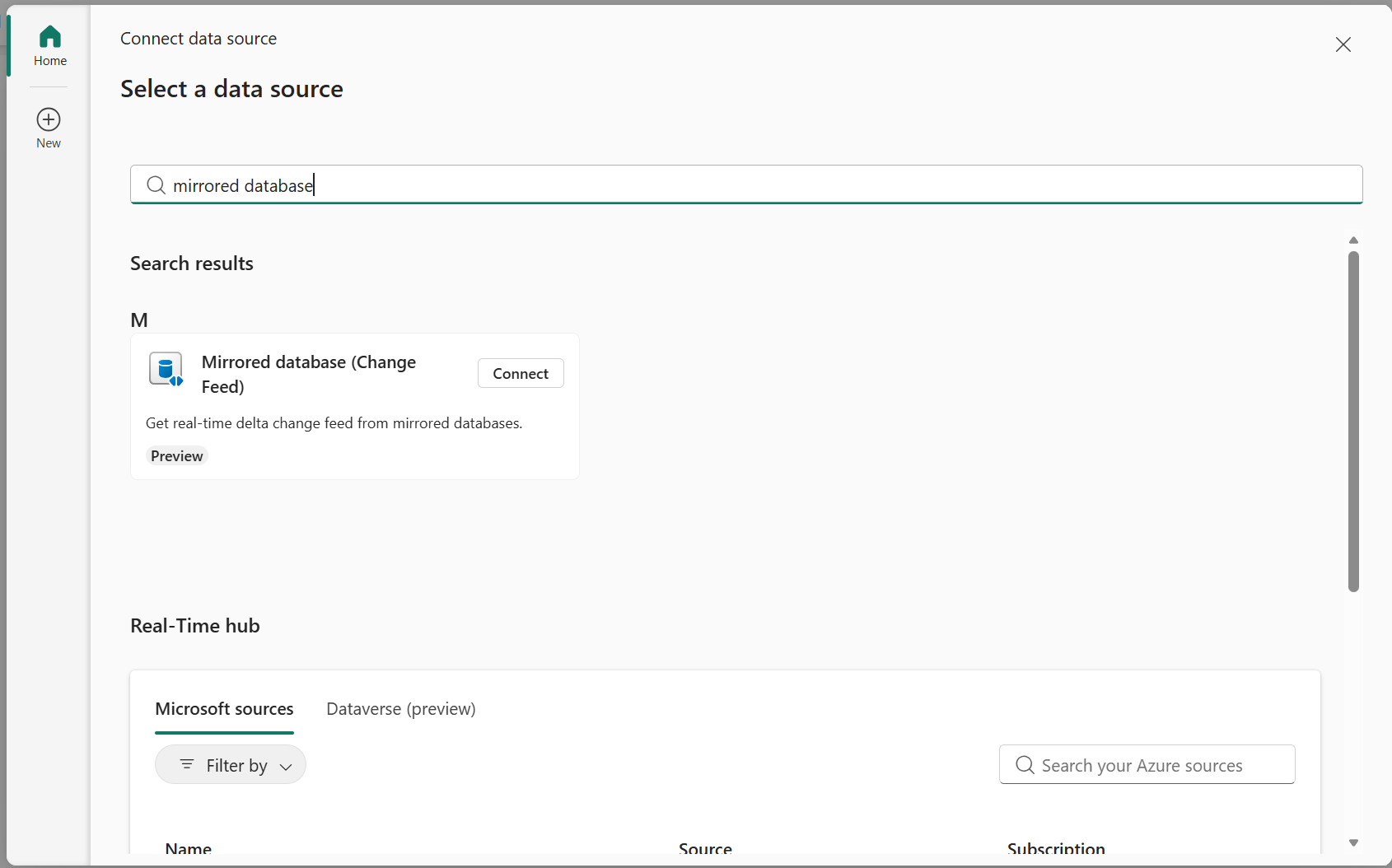This screenshot has height=868, width=1392.
Task: Click the magnifier icon in the Azure sources search
Action: [1025, 765]
